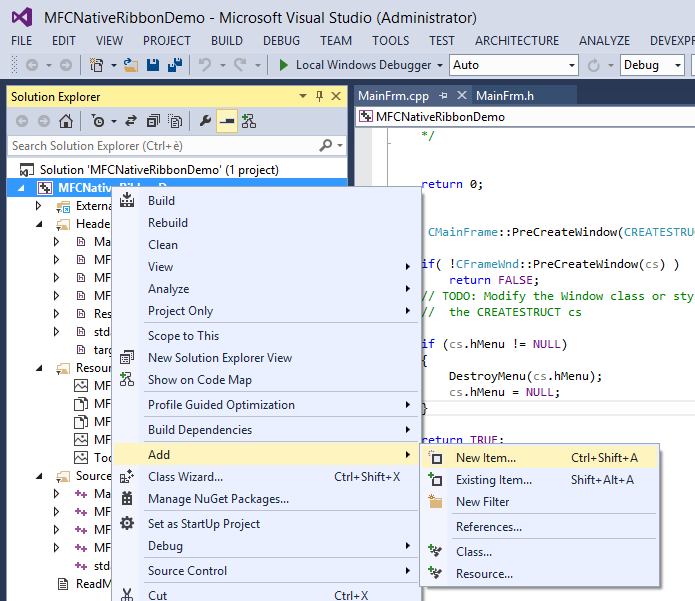Open the search options dropdown arrow

pos(340,145)
